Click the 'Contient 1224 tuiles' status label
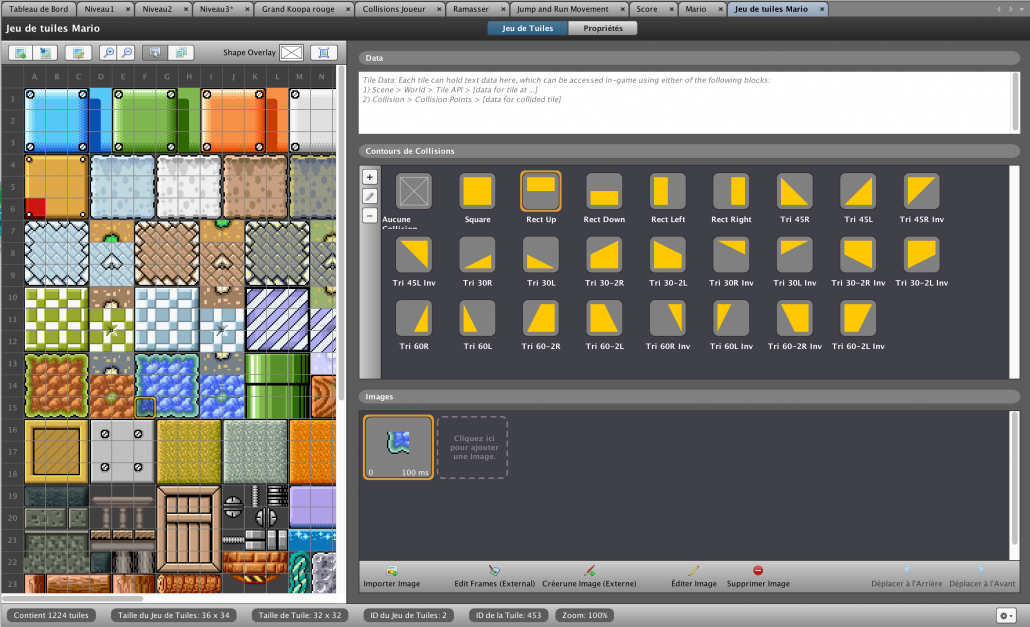Viewport: 1030px width, 627px height. tap(51, 615)
